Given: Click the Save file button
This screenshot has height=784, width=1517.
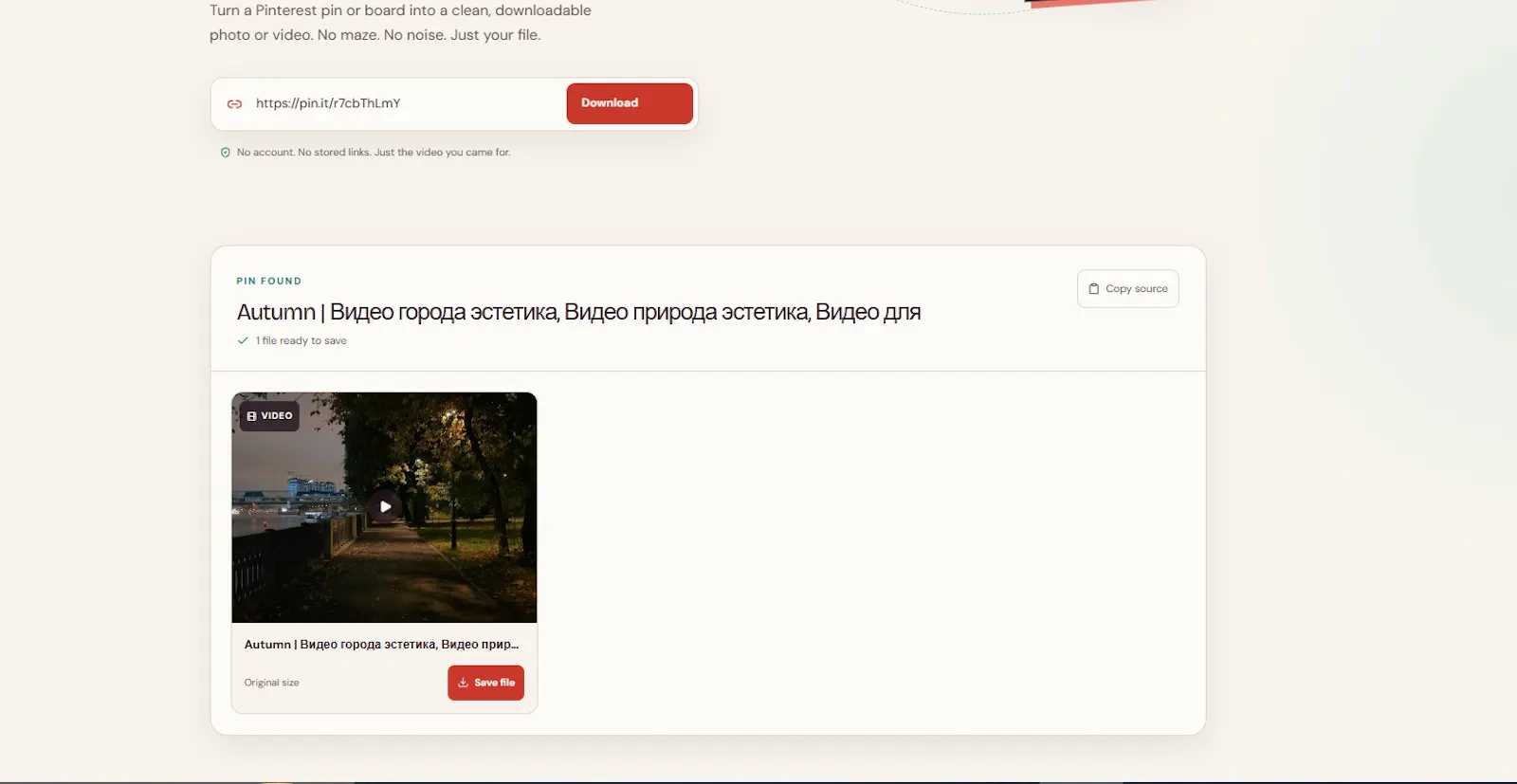Looking at the screenshot, I should coord(485,683).
